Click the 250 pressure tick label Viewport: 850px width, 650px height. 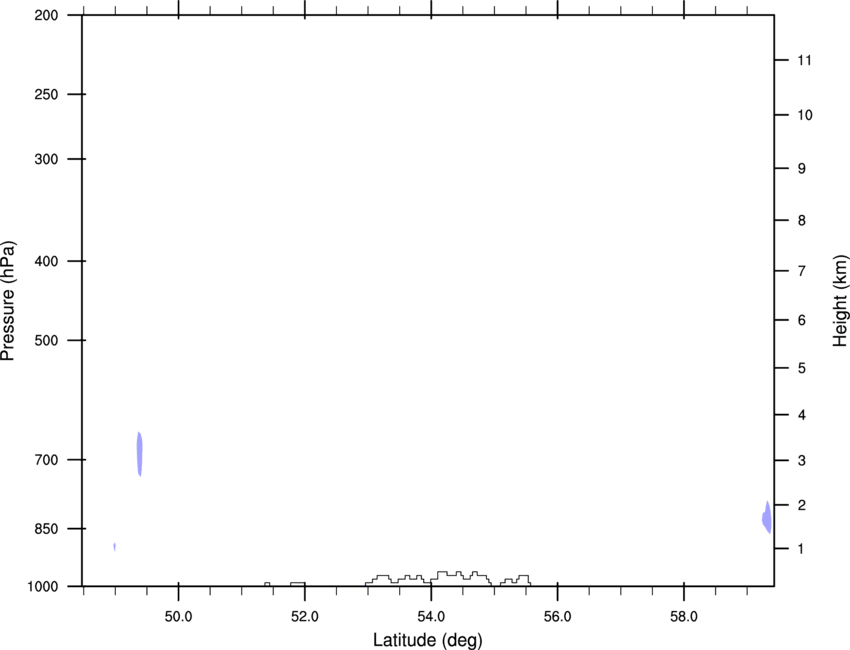46,94
